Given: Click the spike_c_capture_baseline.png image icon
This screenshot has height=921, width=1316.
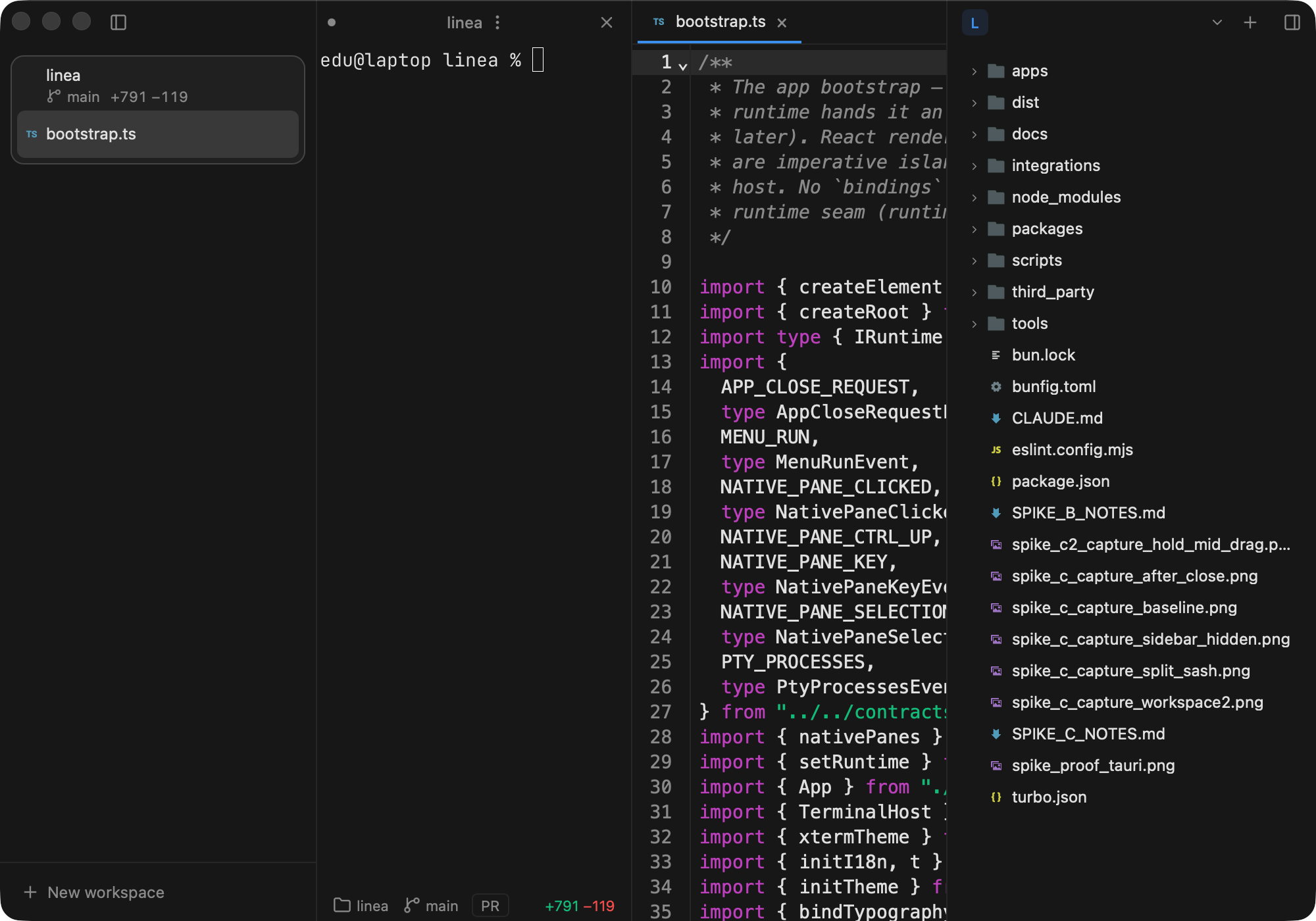Looking at the screenshot, I should pyautogui.click(x=996, y=608).
